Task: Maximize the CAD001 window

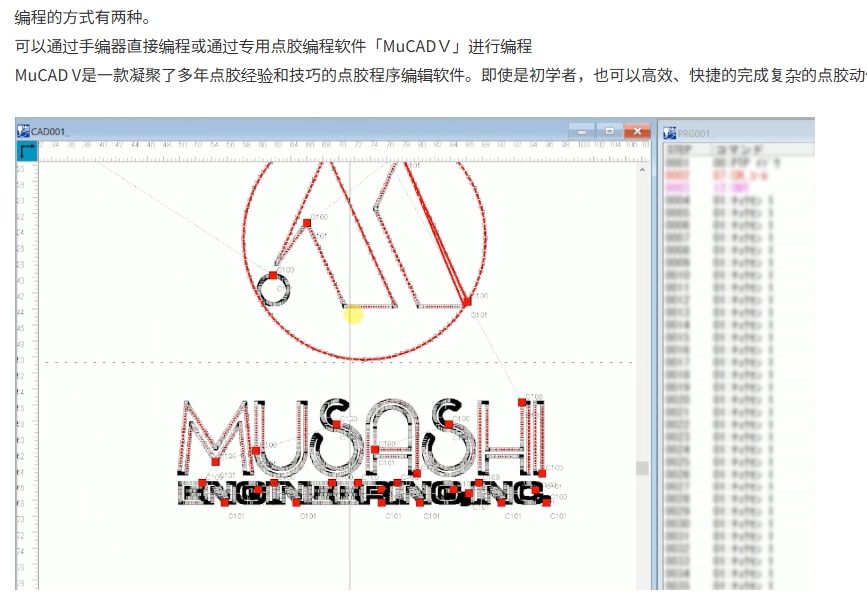Action: point(608,131)
